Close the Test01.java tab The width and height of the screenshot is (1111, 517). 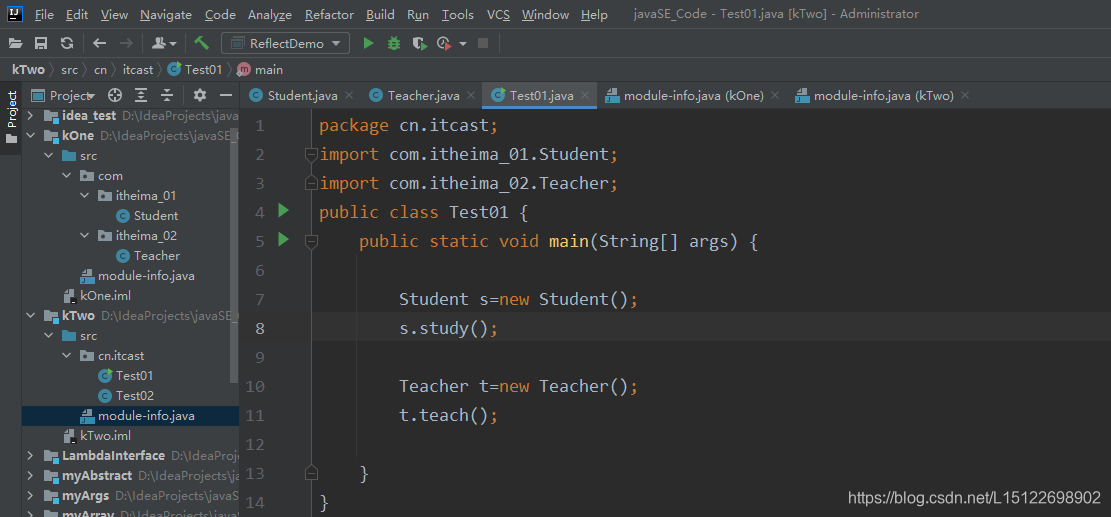click(x=585, y=96)
